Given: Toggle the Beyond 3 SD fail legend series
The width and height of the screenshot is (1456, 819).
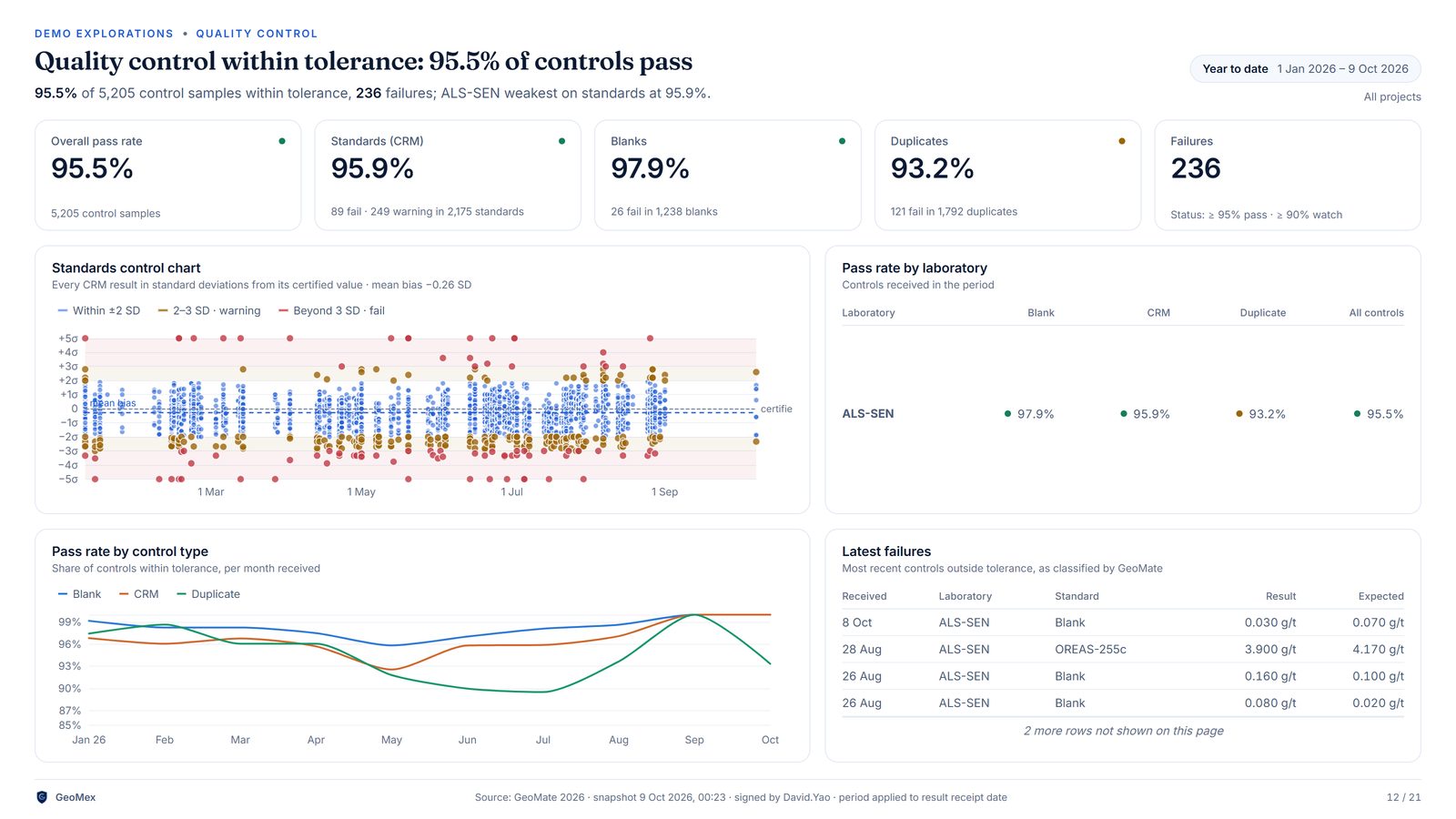Looking at the screenshot, I should 331,311.
